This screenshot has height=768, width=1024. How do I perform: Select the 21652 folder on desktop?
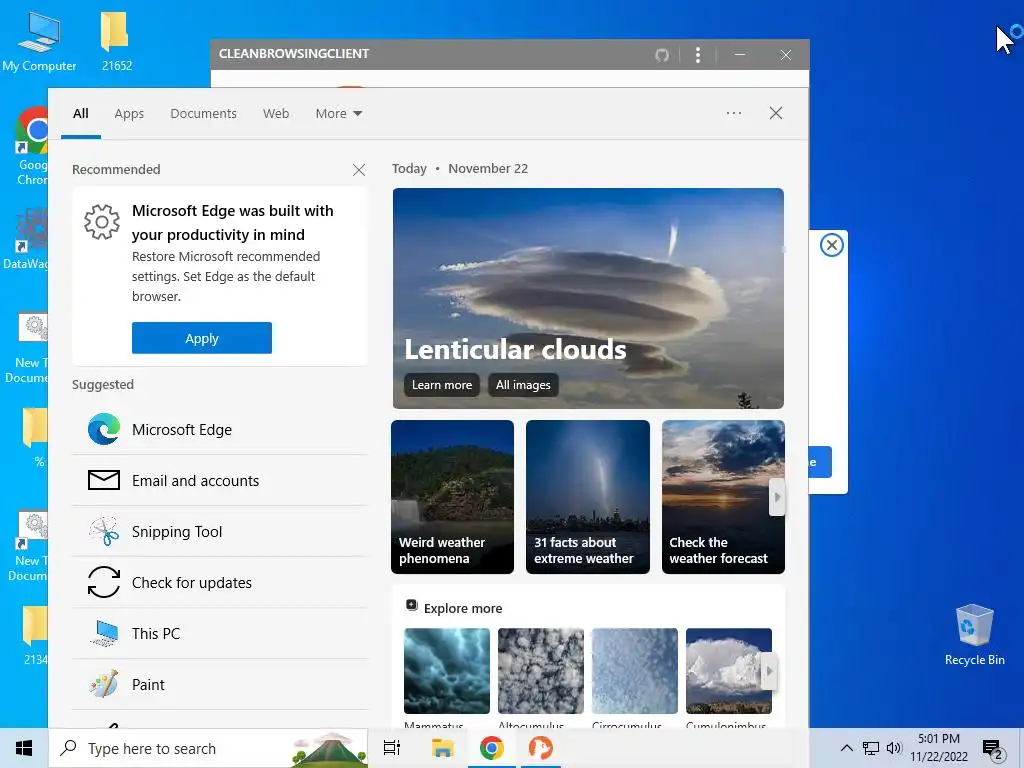pyautogui.click(x=116, y=41)
